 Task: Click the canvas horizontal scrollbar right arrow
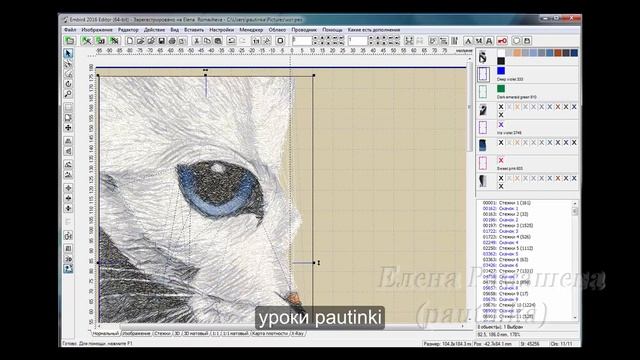(462, 326)
